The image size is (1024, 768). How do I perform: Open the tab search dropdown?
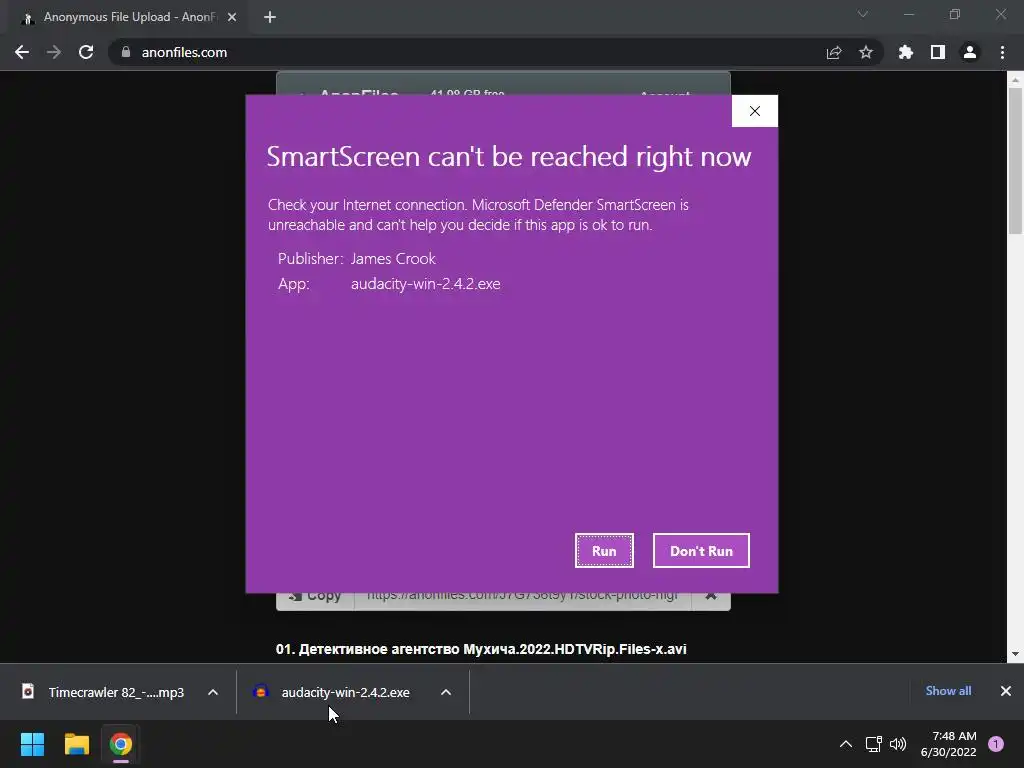[x=863, y=14]
